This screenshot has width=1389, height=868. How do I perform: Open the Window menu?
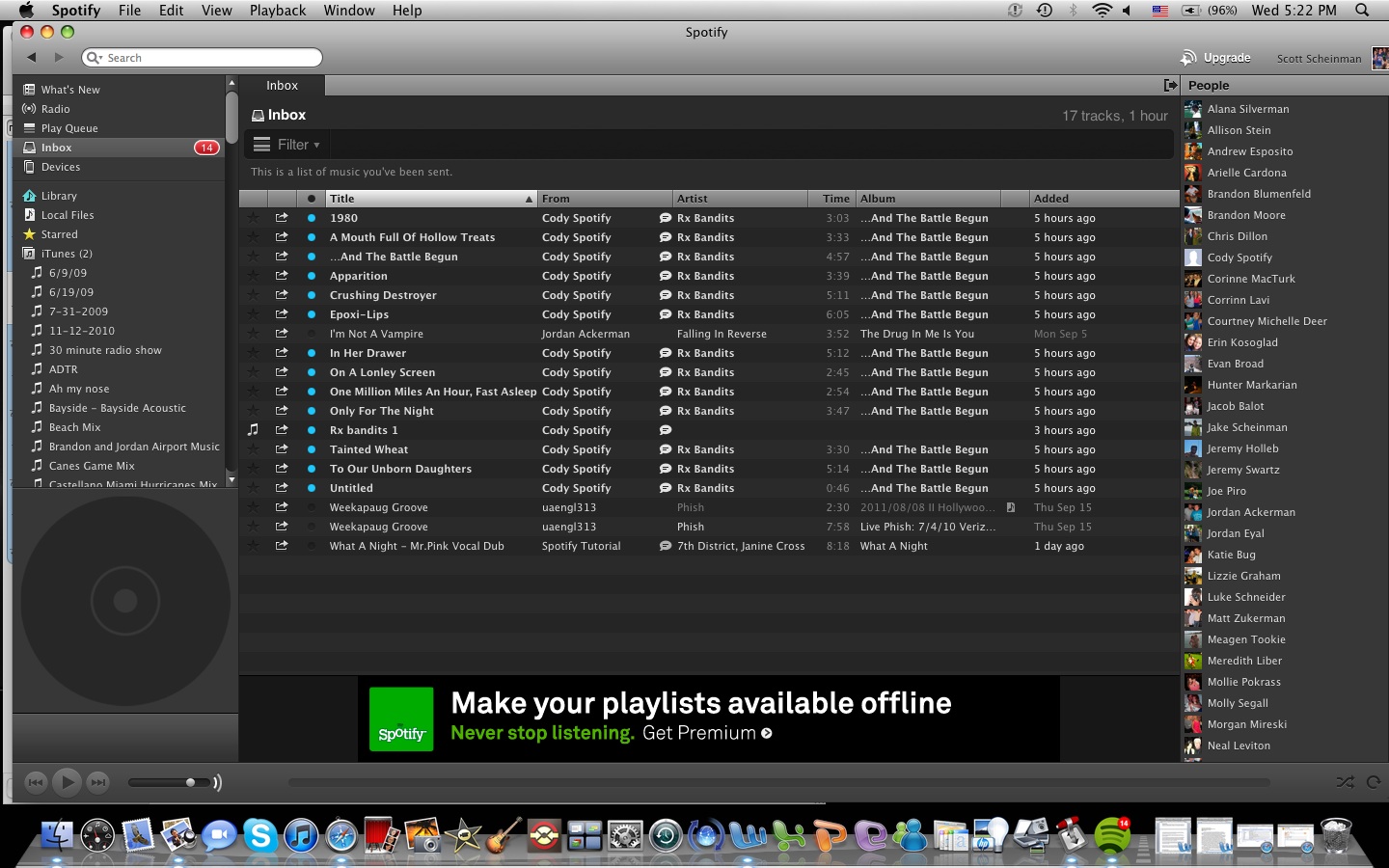click(349, 11)
